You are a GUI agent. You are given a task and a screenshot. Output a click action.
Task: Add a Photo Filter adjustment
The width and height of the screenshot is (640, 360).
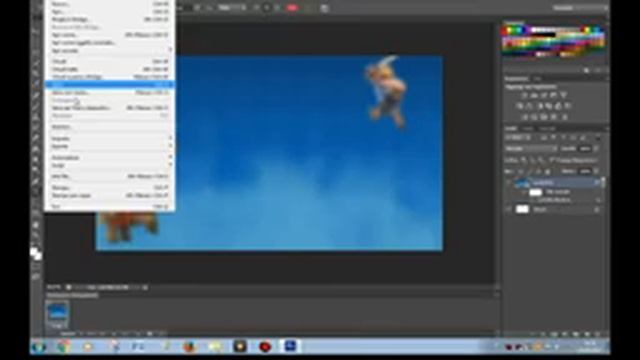click(549, 106)
